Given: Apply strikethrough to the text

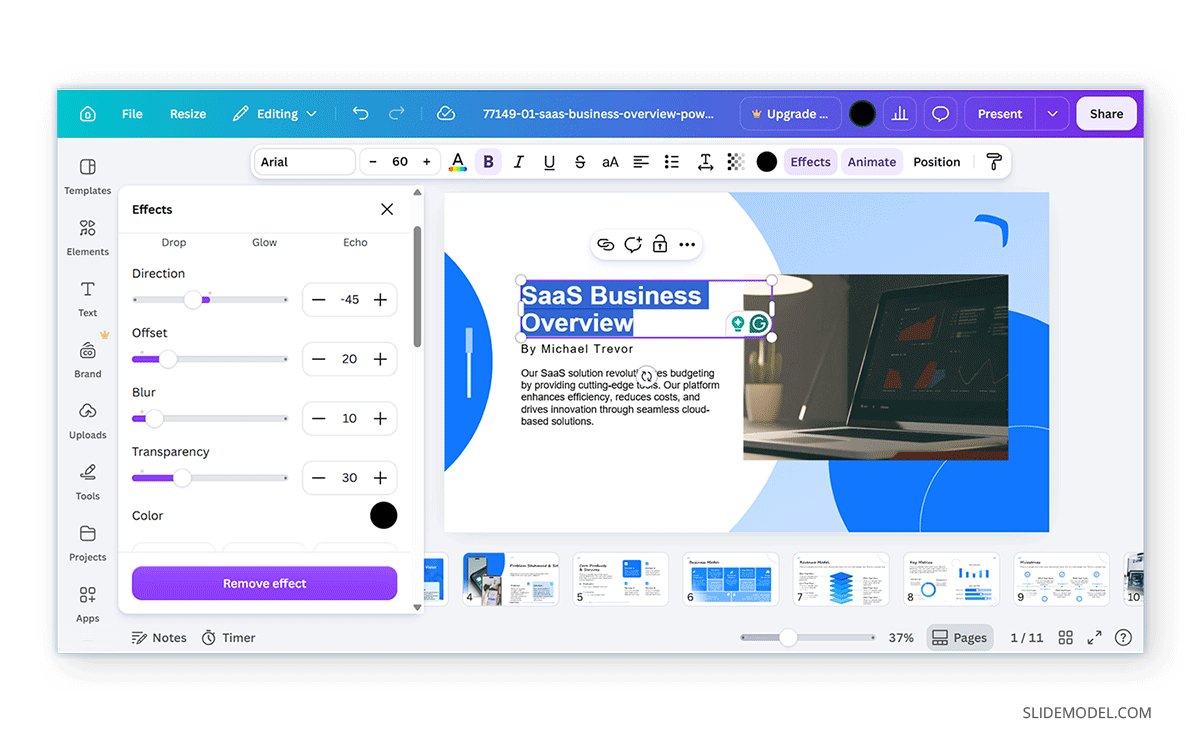Looking at the screenshot, I should (x=580, y=162).
